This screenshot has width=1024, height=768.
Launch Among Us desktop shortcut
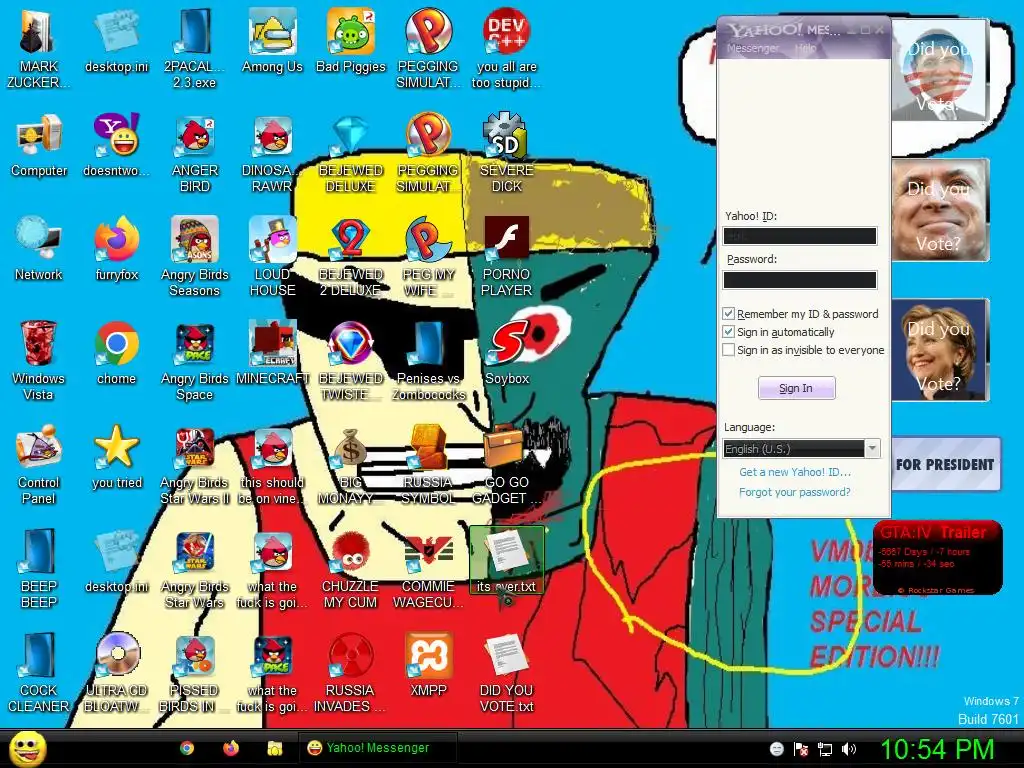(272, 42)
